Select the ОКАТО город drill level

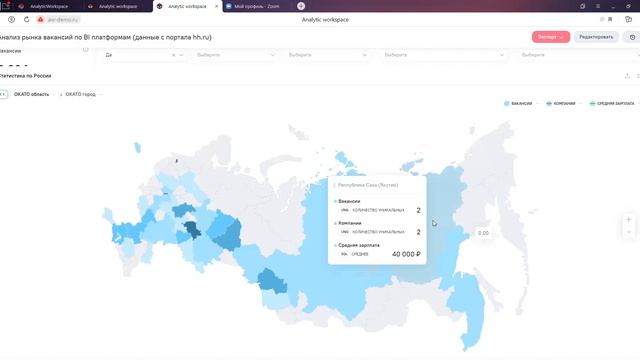pyautogui.click(x=80, y=94)
